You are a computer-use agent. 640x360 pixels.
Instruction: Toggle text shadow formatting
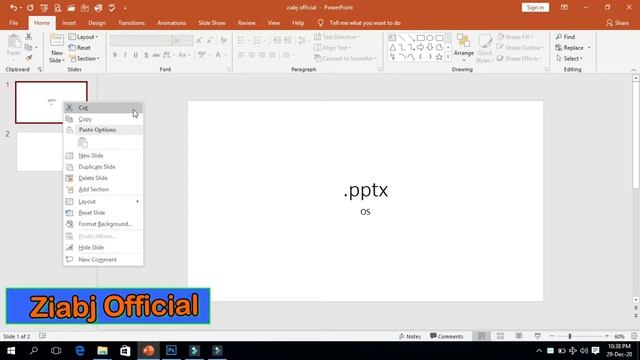[146, 55]
